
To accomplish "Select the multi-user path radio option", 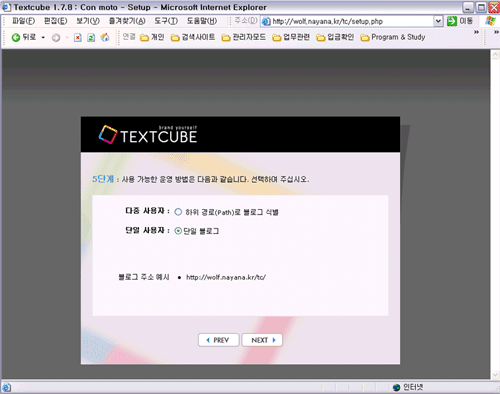I will (x=178, y=212).
